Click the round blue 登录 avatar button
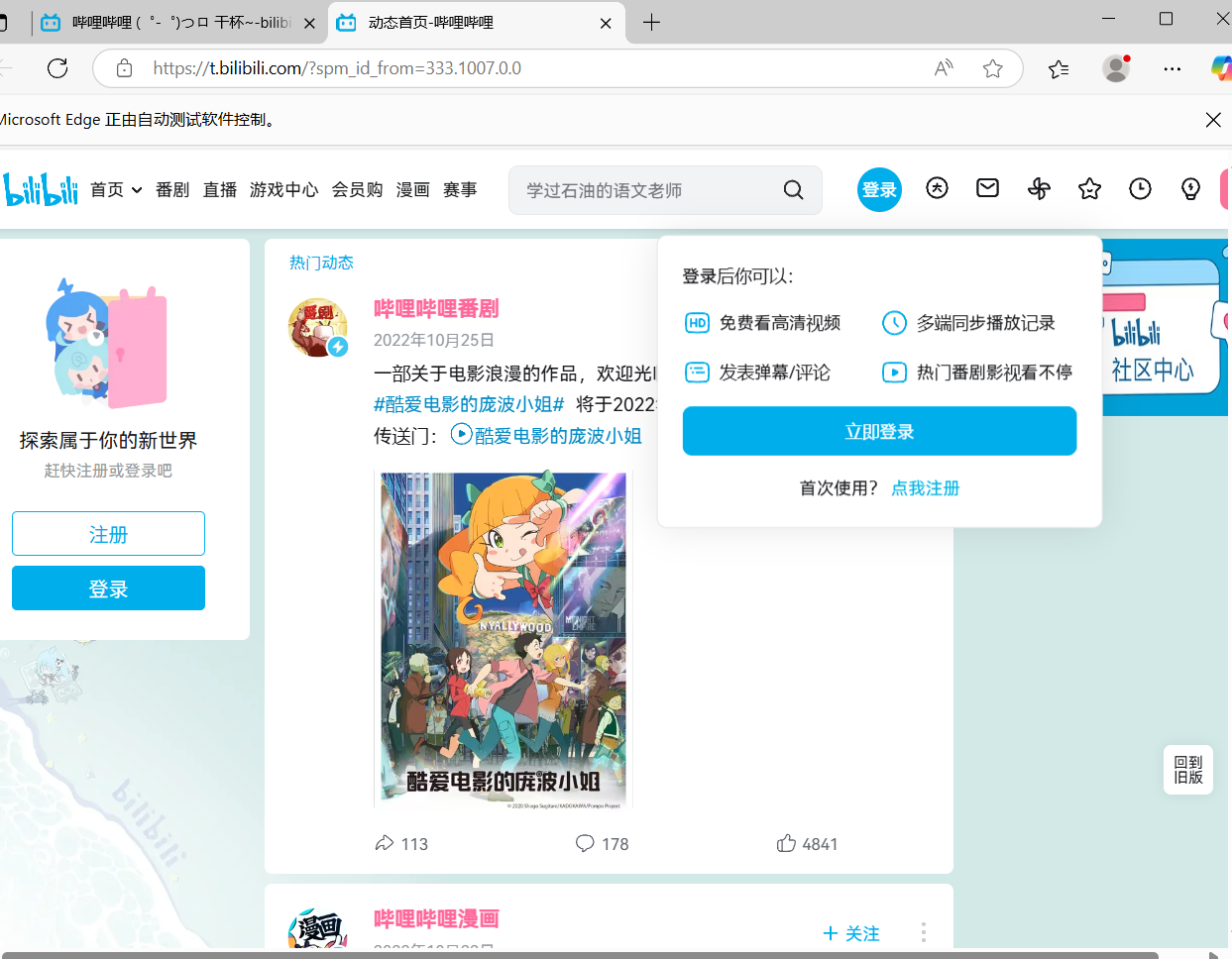 tap(879, 189)
